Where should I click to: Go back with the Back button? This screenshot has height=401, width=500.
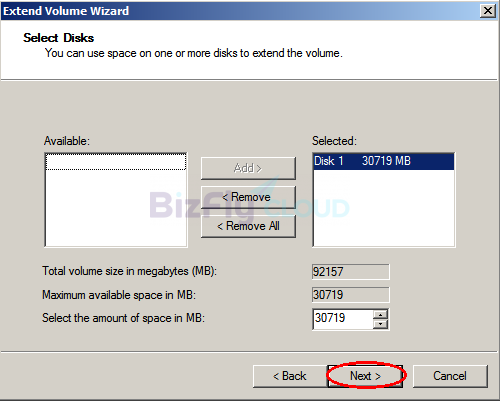pyautogui.click(x=289, y=376)
